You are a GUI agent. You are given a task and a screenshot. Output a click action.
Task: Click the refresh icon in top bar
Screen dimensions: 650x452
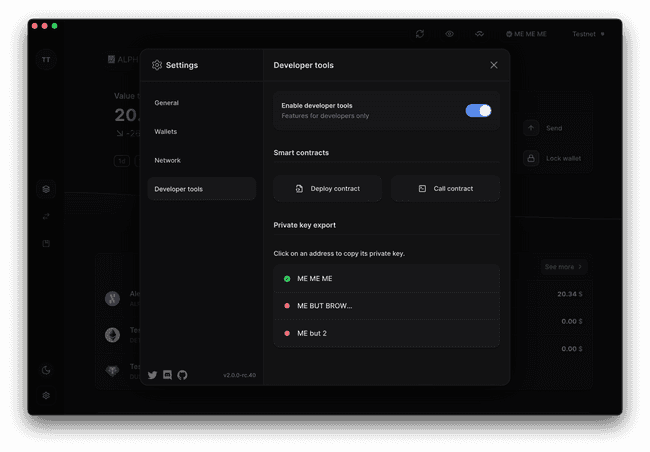click(420, 34)
